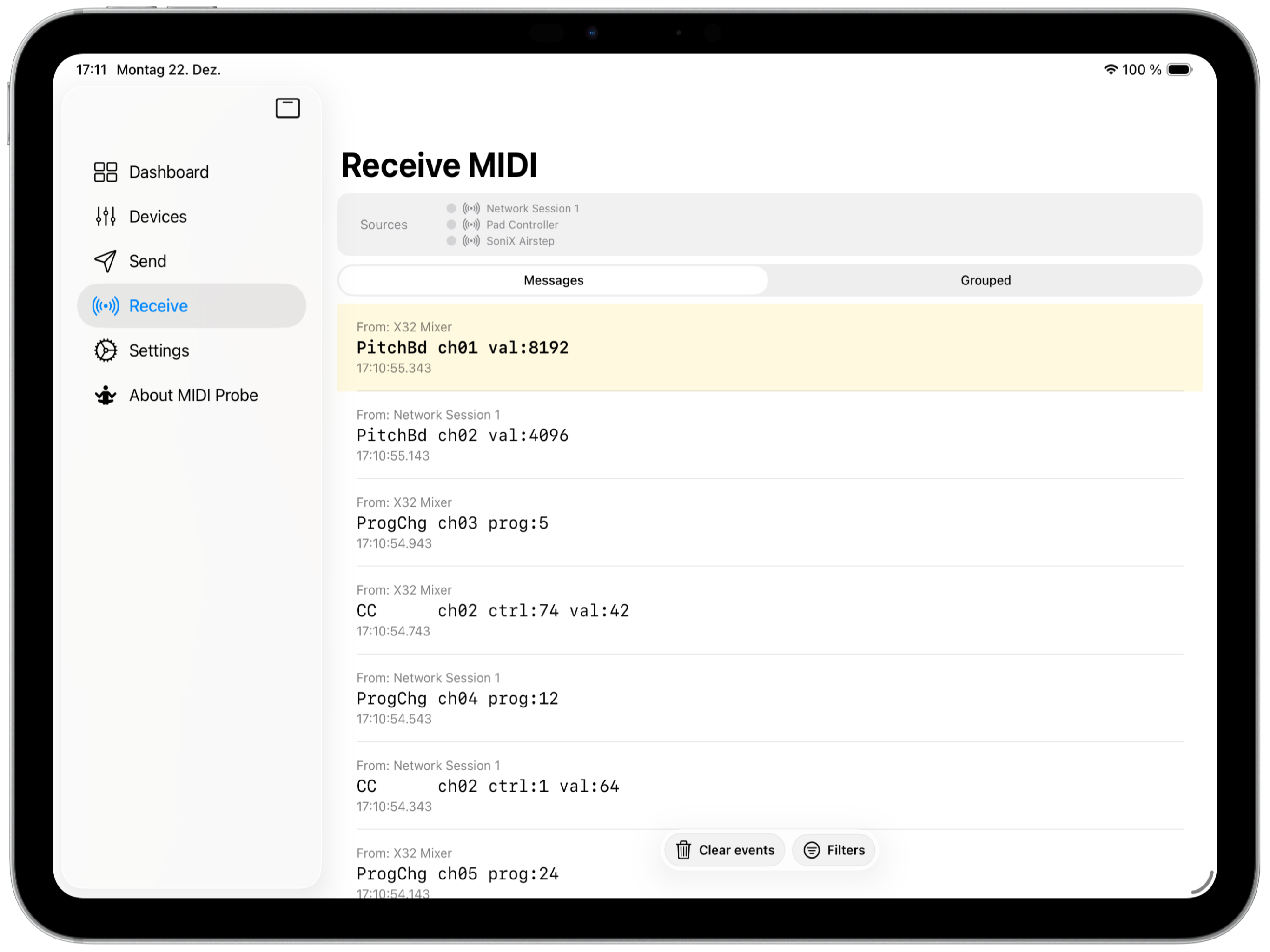This screenshot has width=1270, height=952.
Task: Click the About MIDI Probe figure icon
Action: [x=106, y=396]
